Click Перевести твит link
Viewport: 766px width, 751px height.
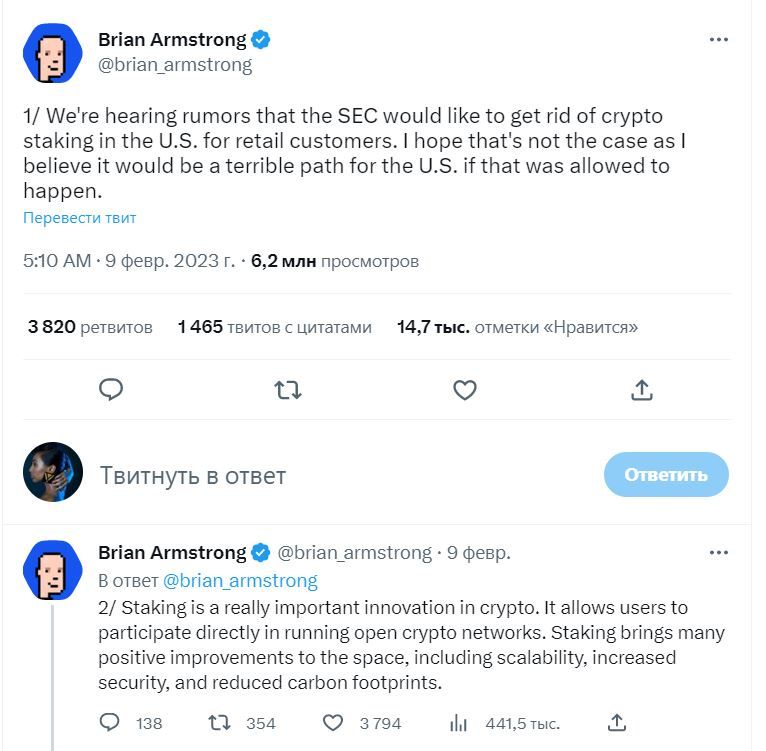[80, 217]
